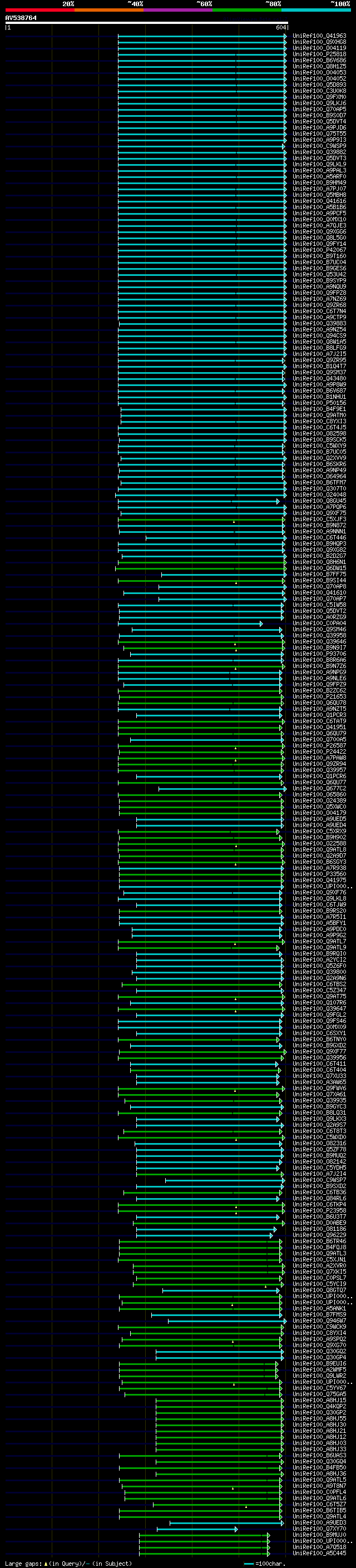356x1568 pixels.
Task: Click the purple ~60% color scale segment
Action: [x=179, y=10]
